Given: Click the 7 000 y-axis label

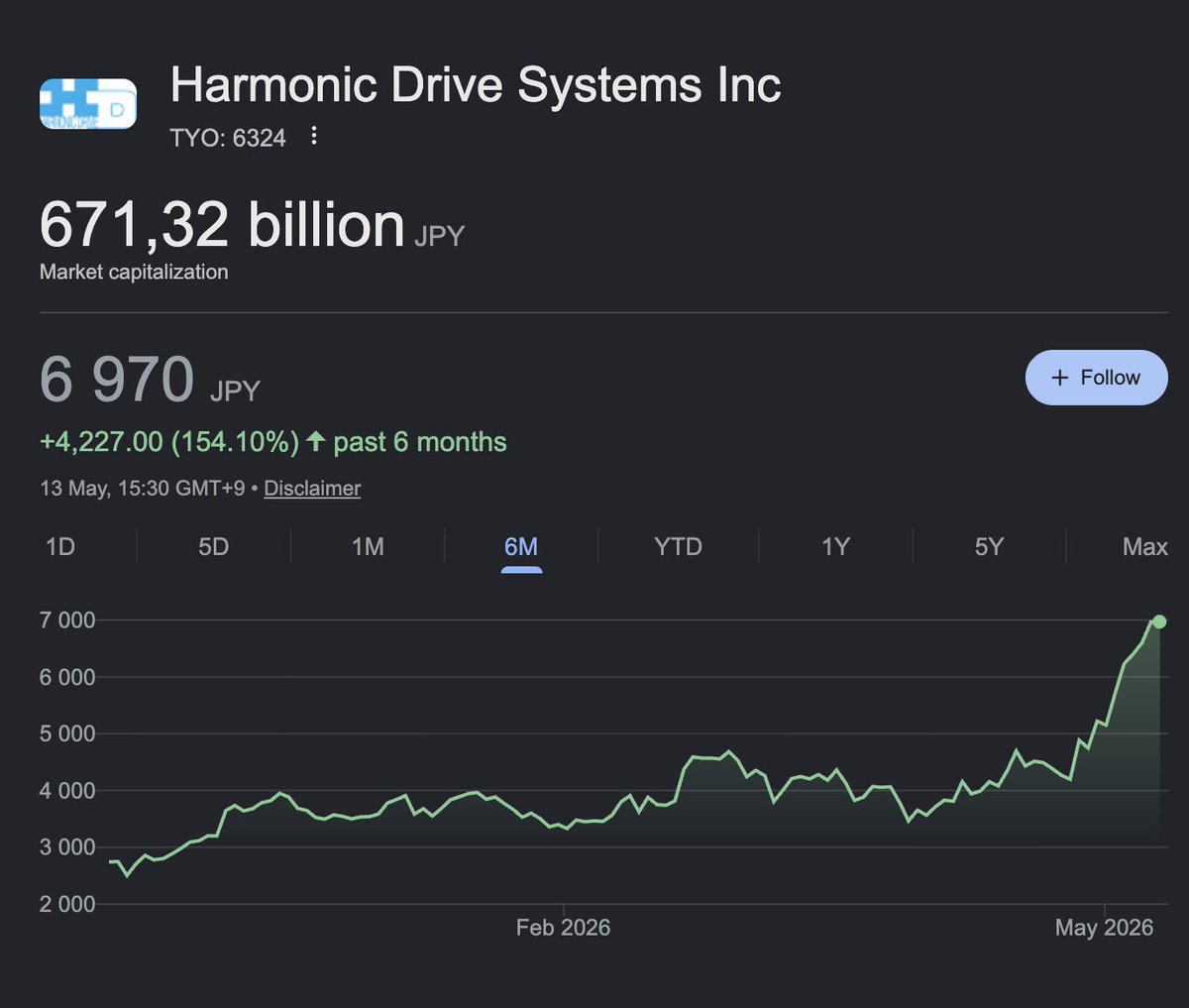Looking at the screenshot, I should coord(67,620).
